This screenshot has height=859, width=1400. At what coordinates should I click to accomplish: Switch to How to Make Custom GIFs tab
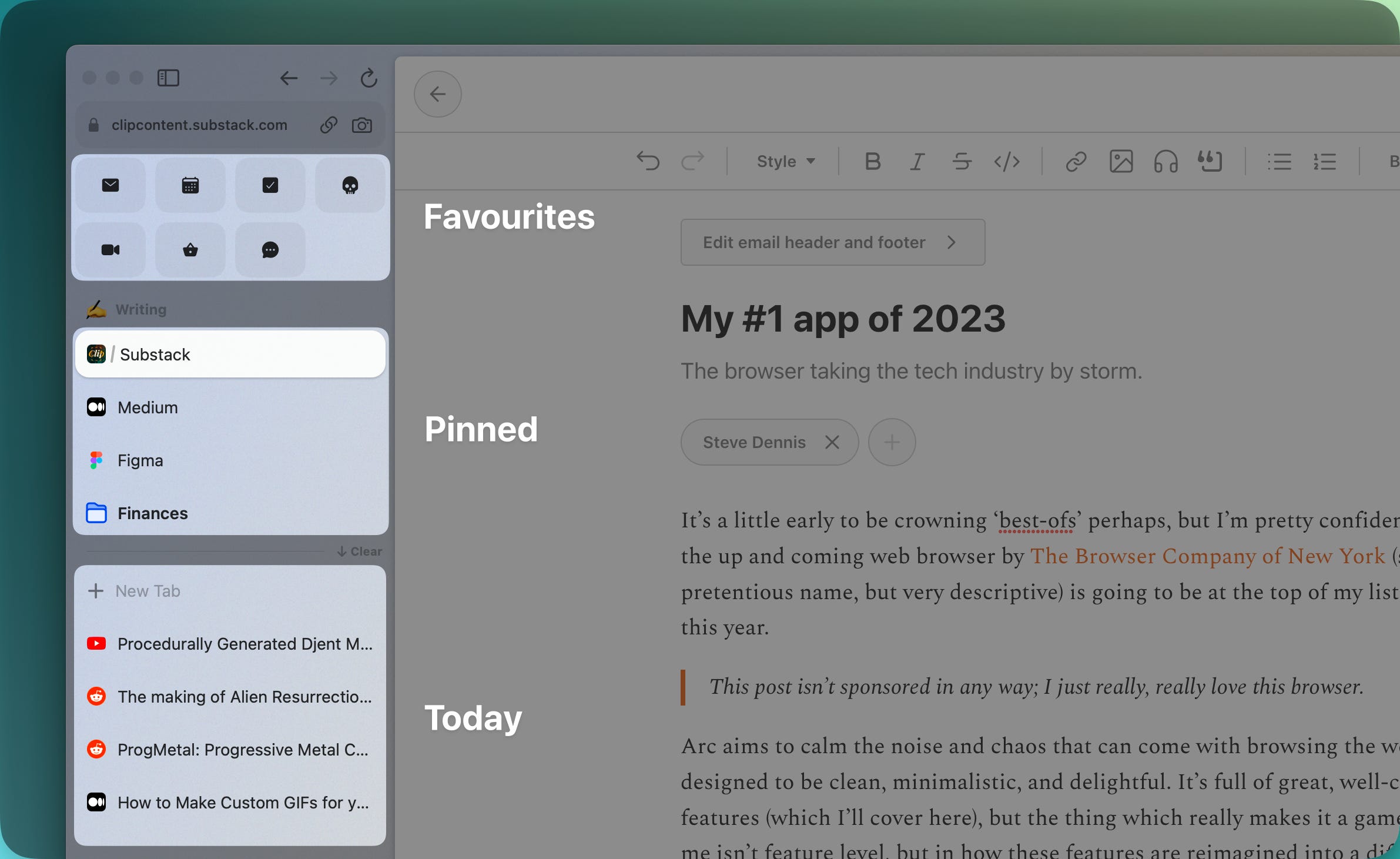coord(230,803)
